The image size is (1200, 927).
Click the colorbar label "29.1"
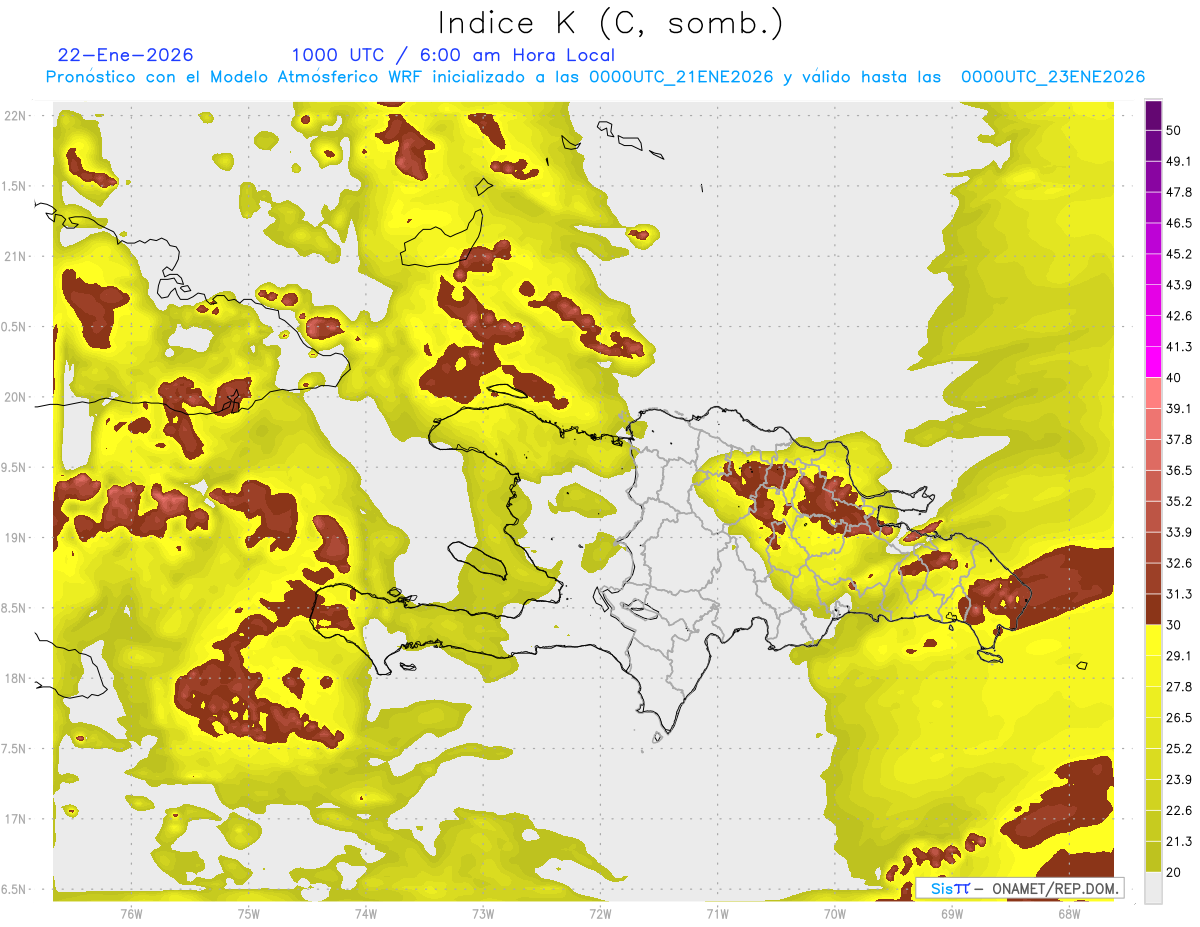(x=1179, y=656)
